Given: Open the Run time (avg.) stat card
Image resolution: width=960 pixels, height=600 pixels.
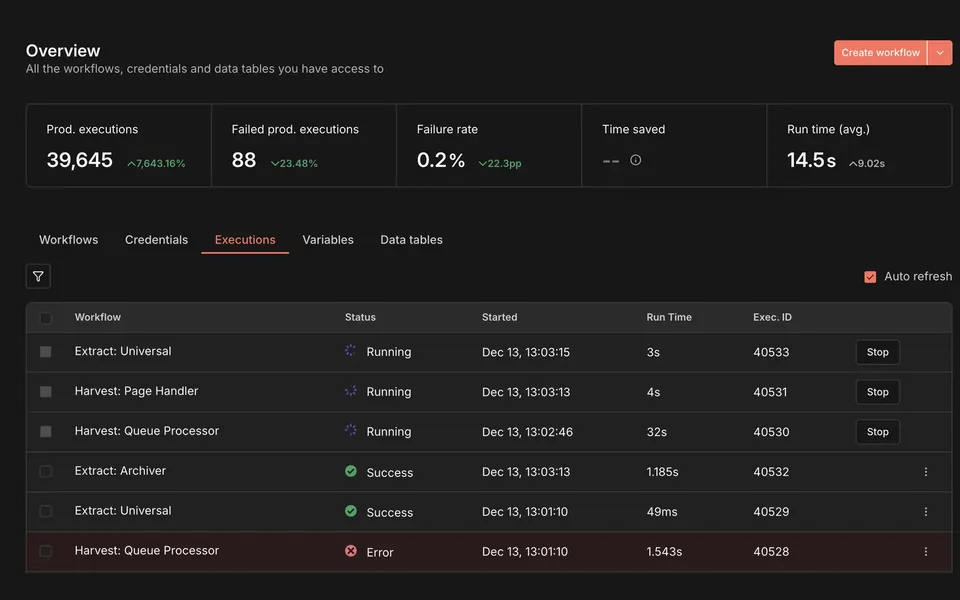Looking at the screenshot, I should (859, 145).
